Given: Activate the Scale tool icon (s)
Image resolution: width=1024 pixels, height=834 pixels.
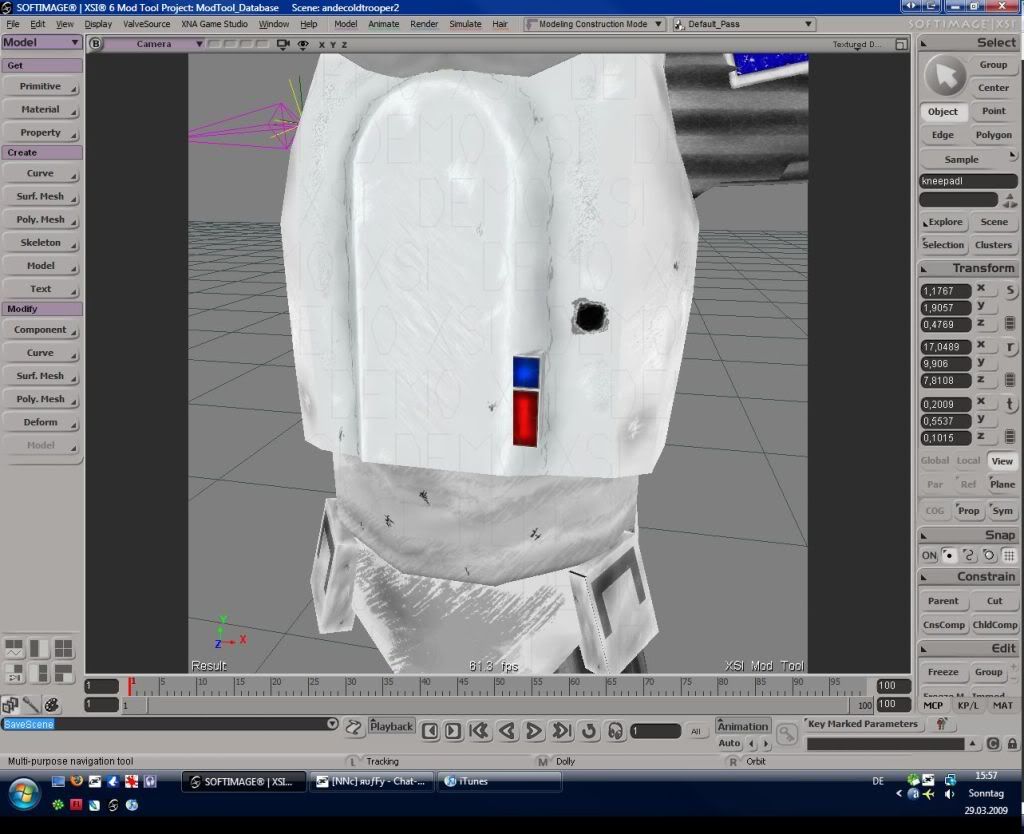Looking at the screenshot, I should [x=1010, y=290].
